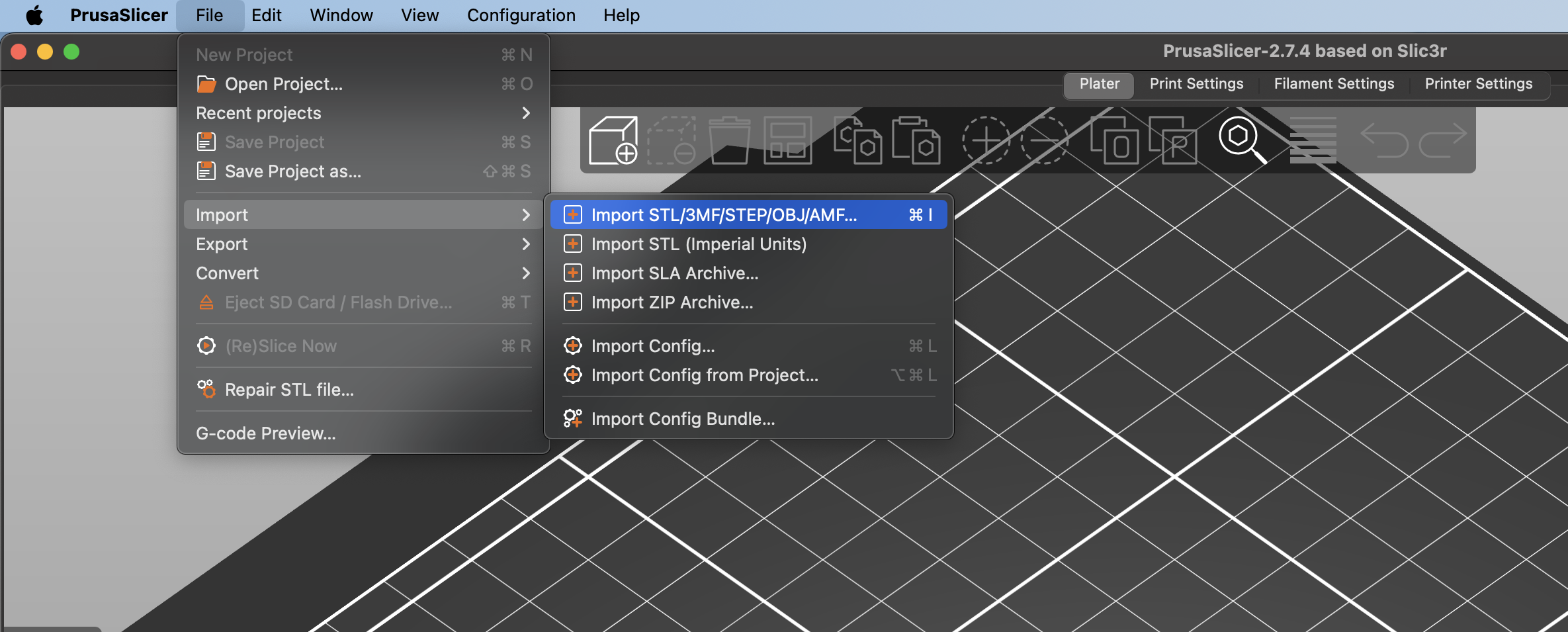Open the Apple menu
The image size is (1568, 632).
(34, 15)
